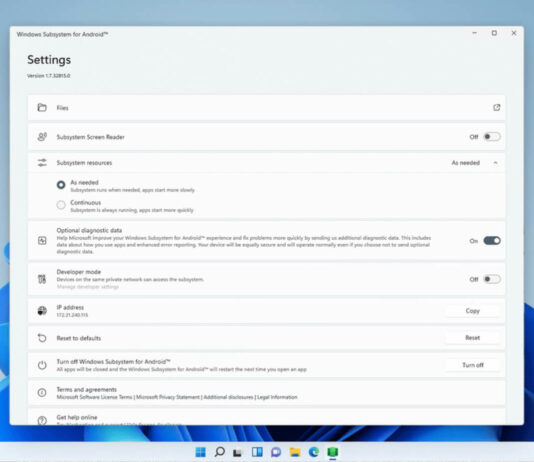Image resolution: width=534 pixels, height=462 pixels.
Task: Select the Continuous radio option
Action: [61, 205]
